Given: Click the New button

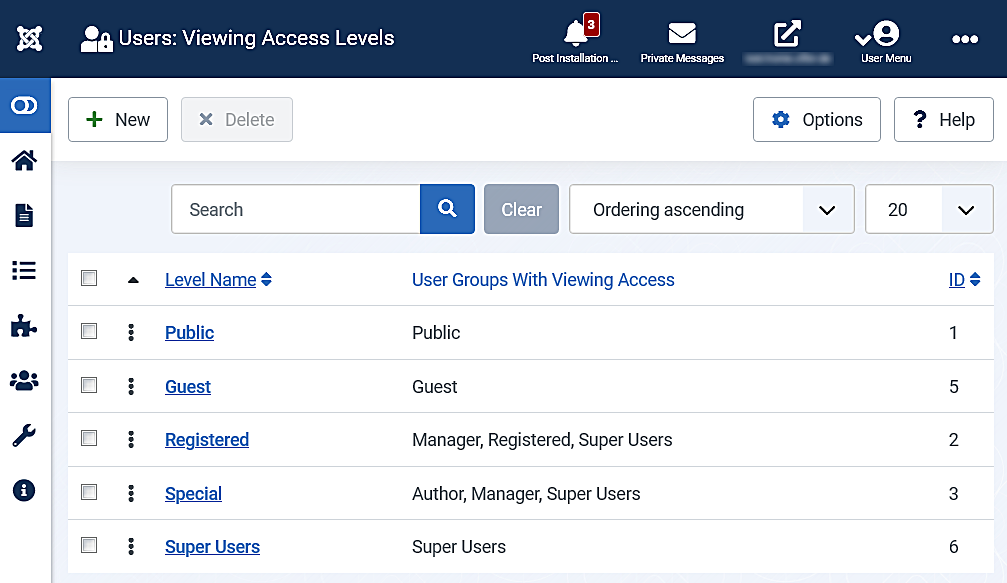Looking at the screenshot, I should pos(118,120).
